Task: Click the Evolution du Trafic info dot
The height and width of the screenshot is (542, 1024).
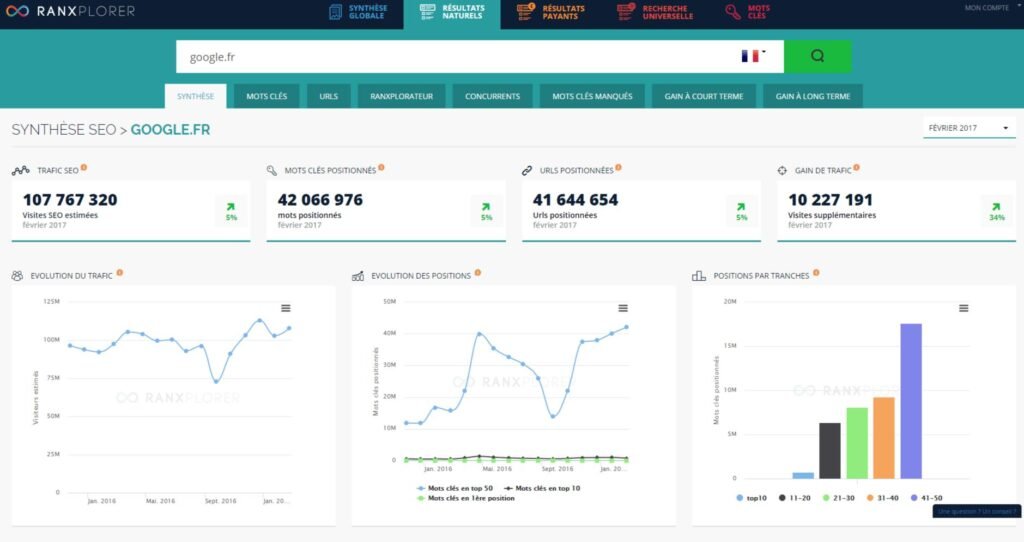Action: point(120,273)
